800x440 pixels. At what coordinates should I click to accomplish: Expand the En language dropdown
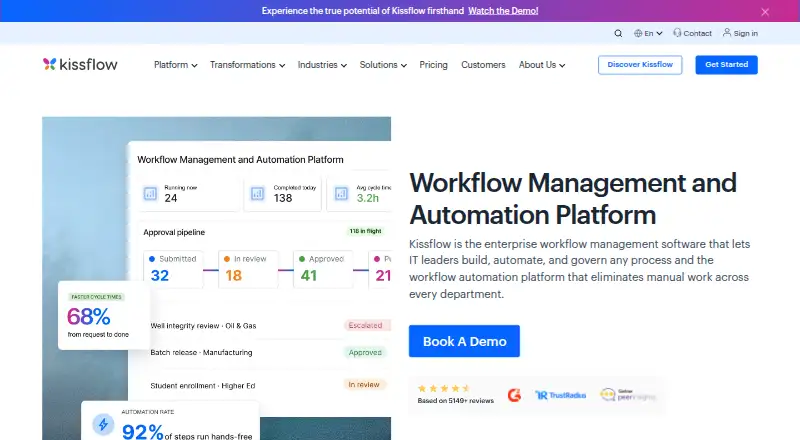point(659,33)
